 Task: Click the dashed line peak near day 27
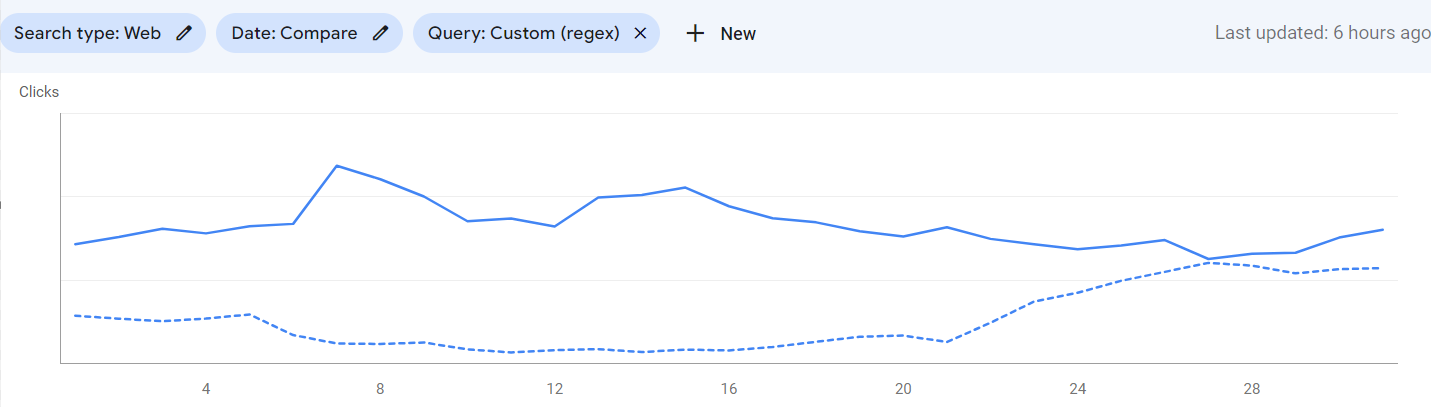coord(1208,262)
